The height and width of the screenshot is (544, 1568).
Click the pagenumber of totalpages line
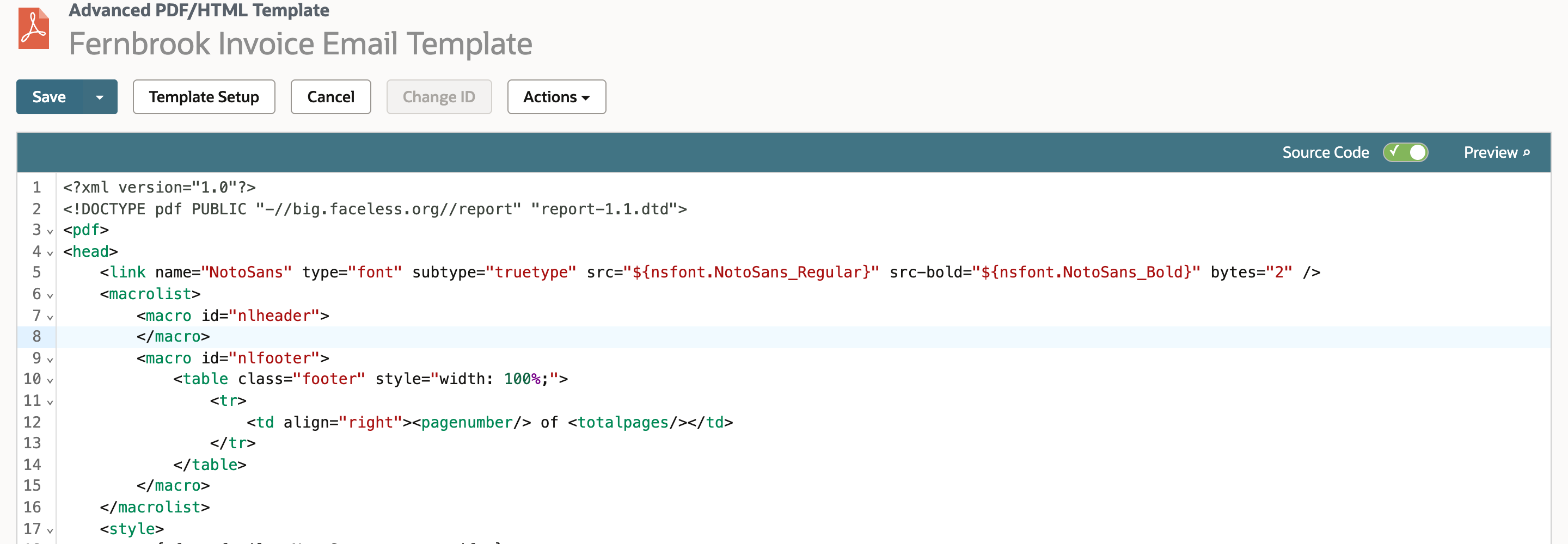[x=489, y=422]
